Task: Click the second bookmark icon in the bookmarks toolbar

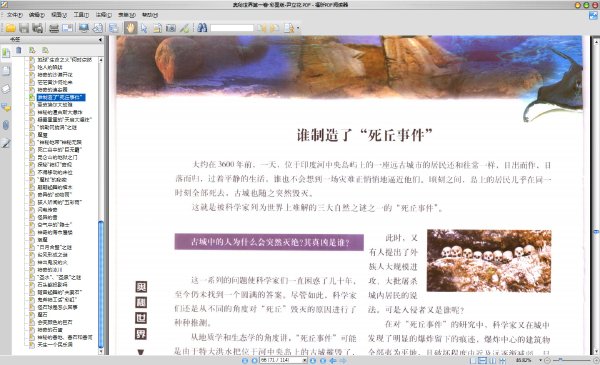Action: coord(45,50)
